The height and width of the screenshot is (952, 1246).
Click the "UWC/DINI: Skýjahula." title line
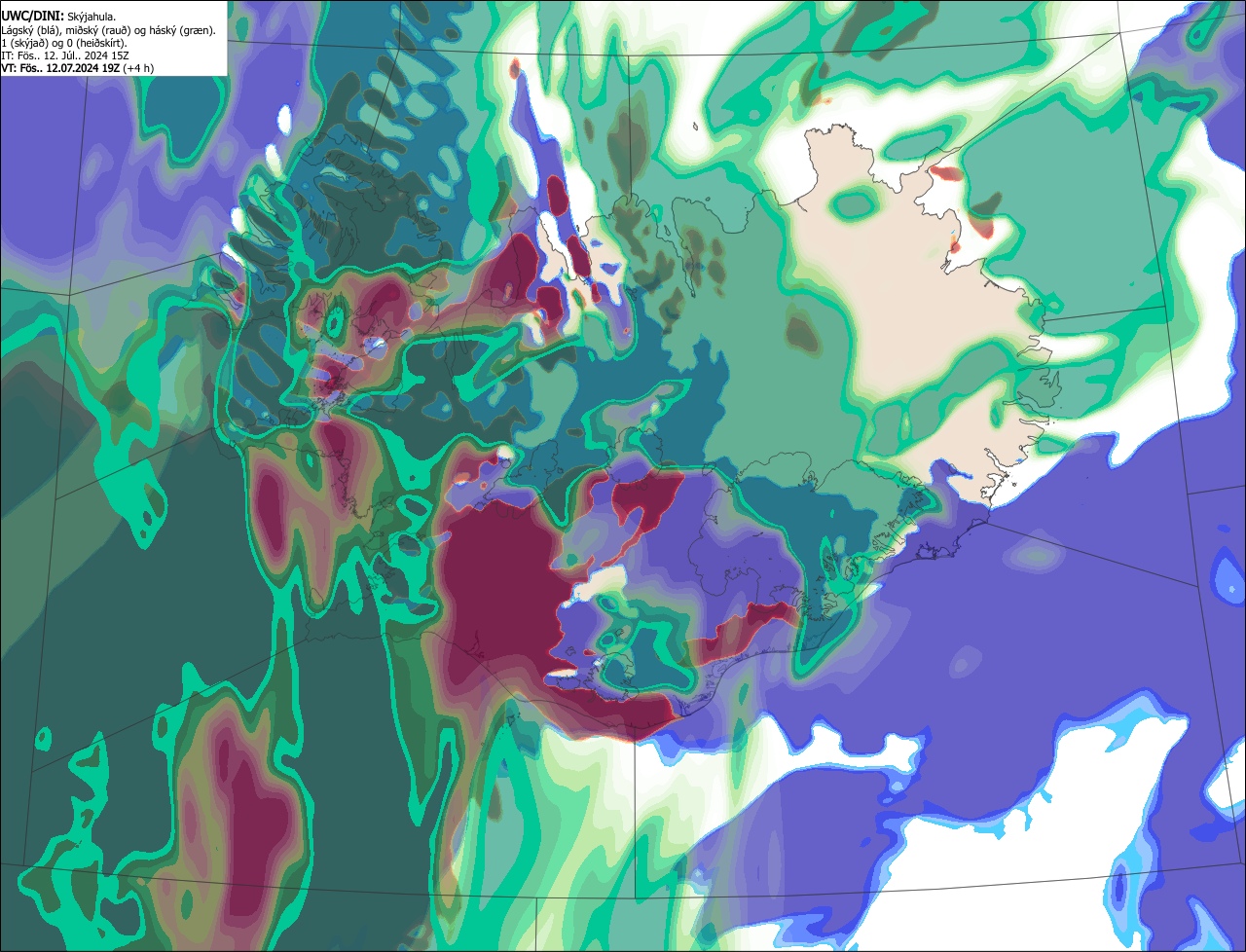pyautogui.click(x=58, y=17)
